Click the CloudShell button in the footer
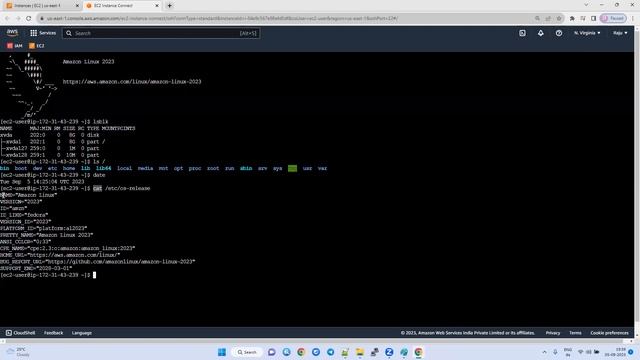This screenshot has width=640, height=360. point(20,333)
